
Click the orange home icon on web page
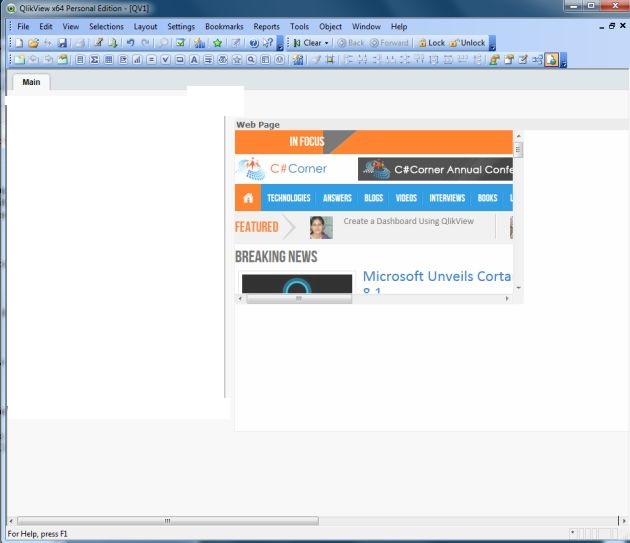click(x=248, y=198)
